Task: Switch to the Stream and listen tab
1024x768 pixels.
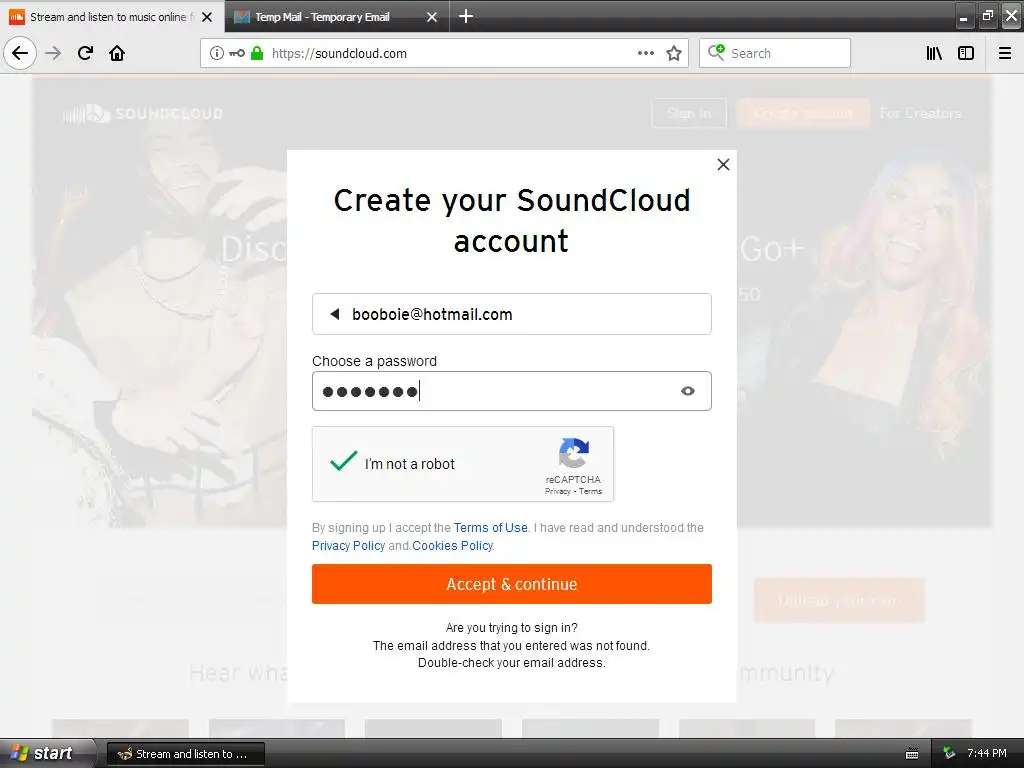Action: [x=112, y=17]
